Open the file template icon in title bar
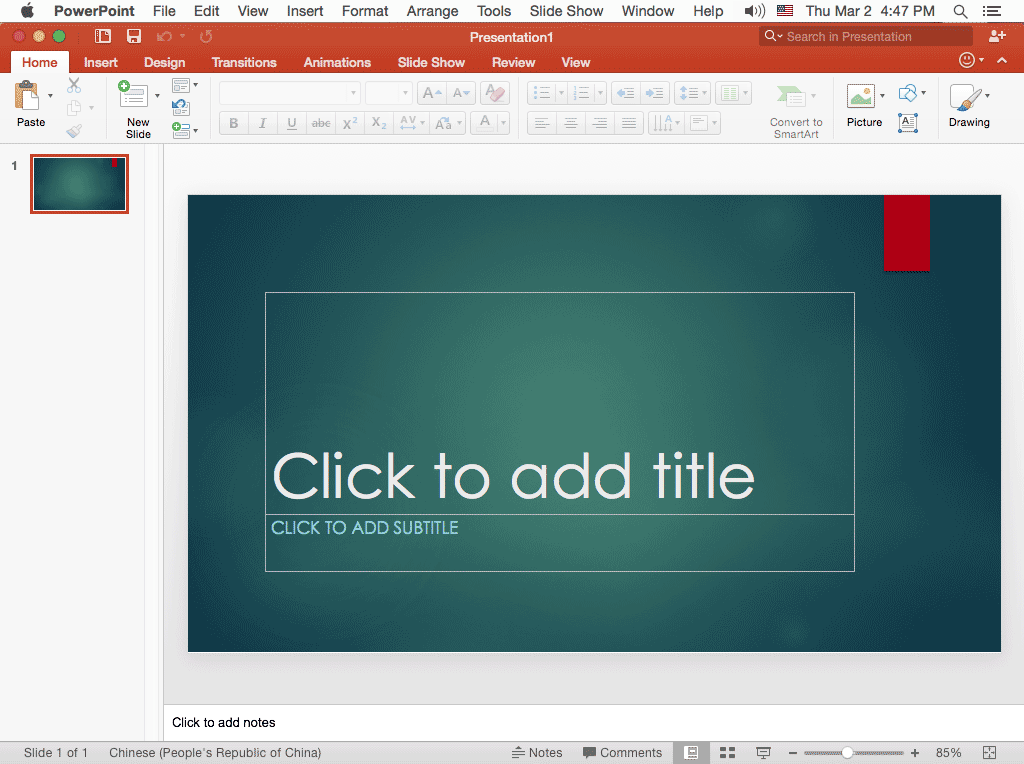Viewport: 1024px width, 764px height. (x=103, y=37)
